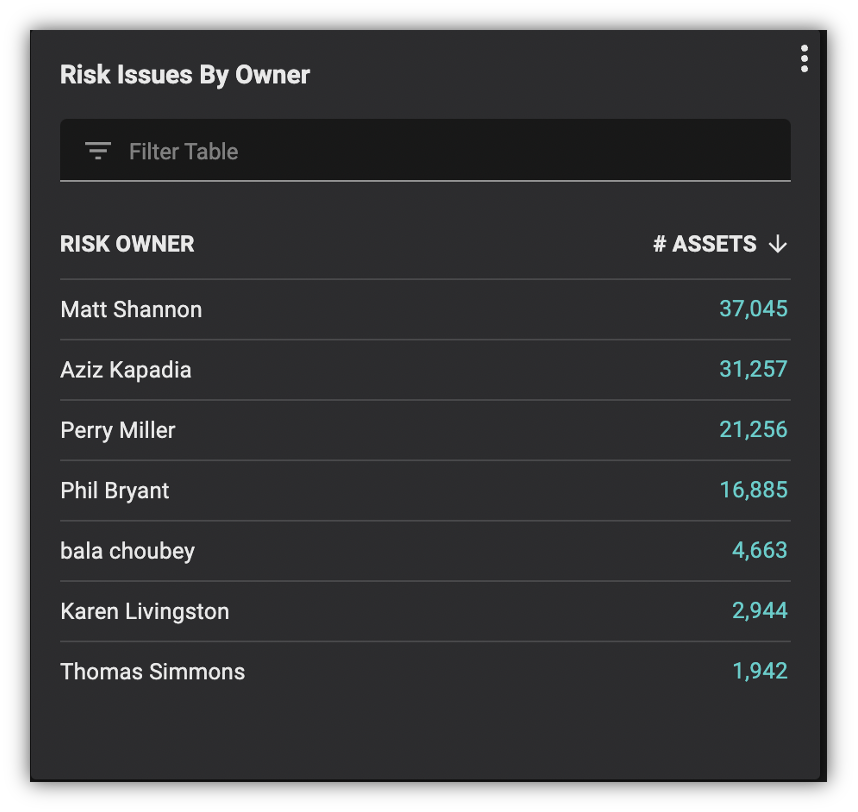The width and height of the screenshot is (858, 812).
Task: Sort by the # Assets column header
Action: click(705, 244)
